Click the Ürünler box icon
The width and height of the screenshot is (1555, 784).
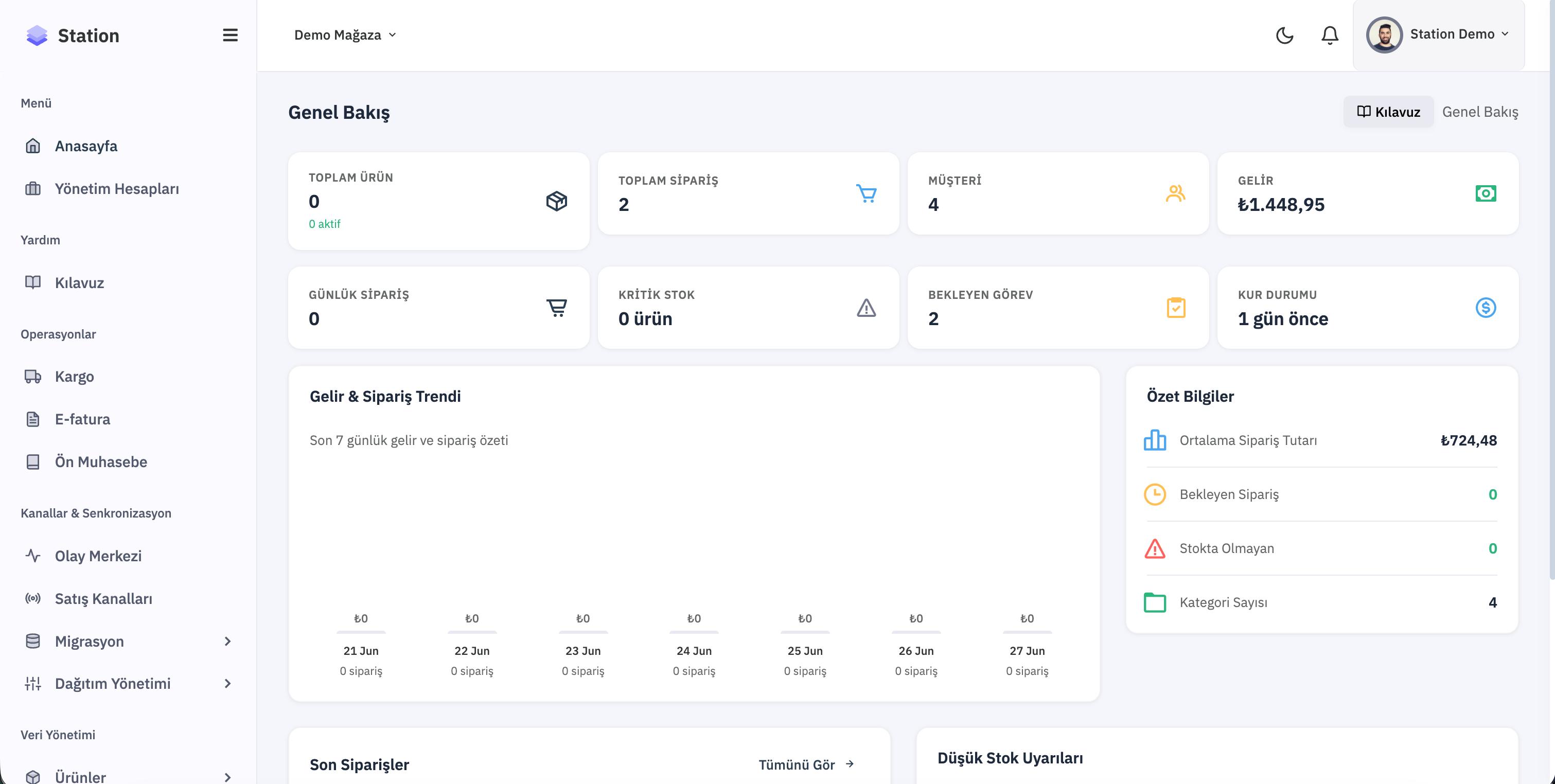tap(32, 777)
